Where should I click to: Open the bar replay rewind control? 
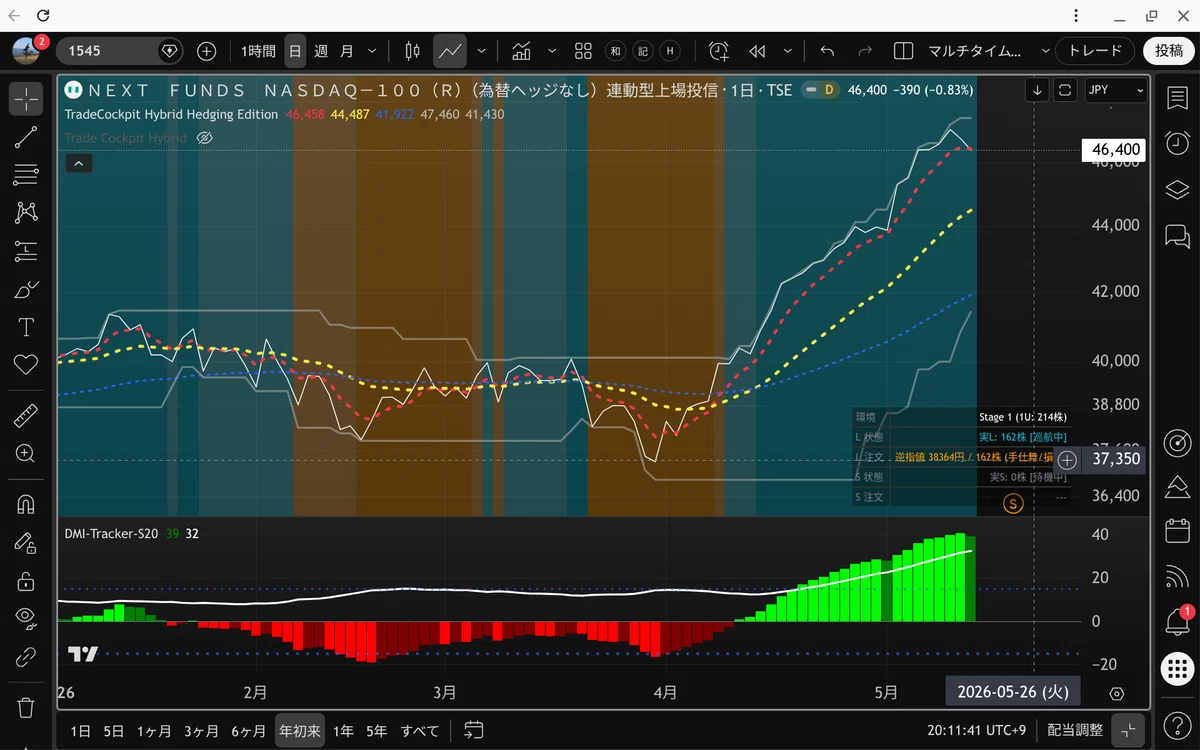click(757, 51)
